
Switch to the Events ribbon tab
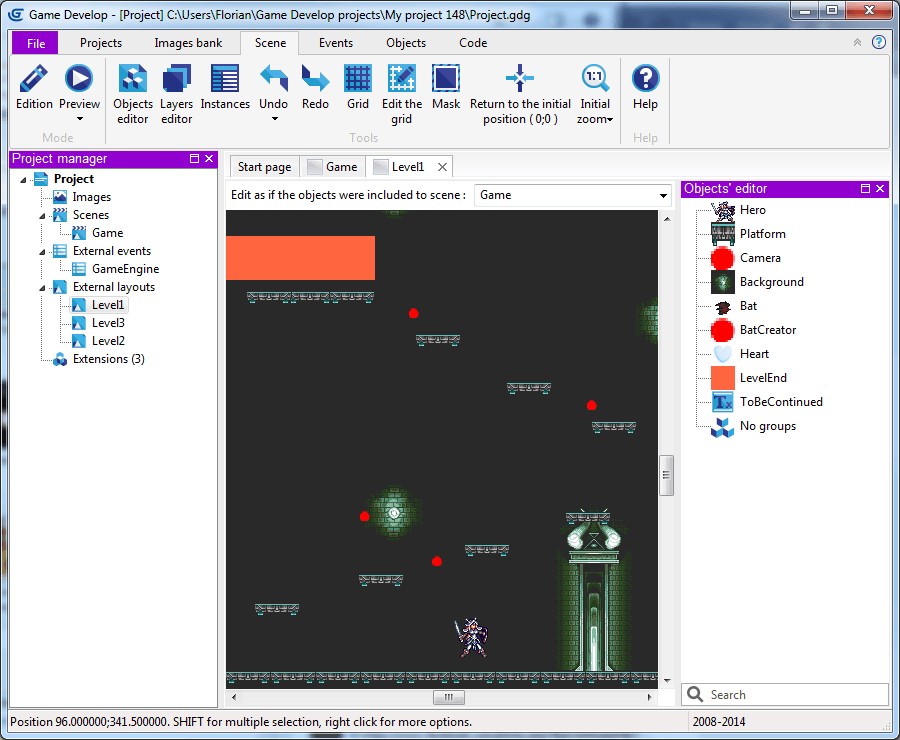335,43
